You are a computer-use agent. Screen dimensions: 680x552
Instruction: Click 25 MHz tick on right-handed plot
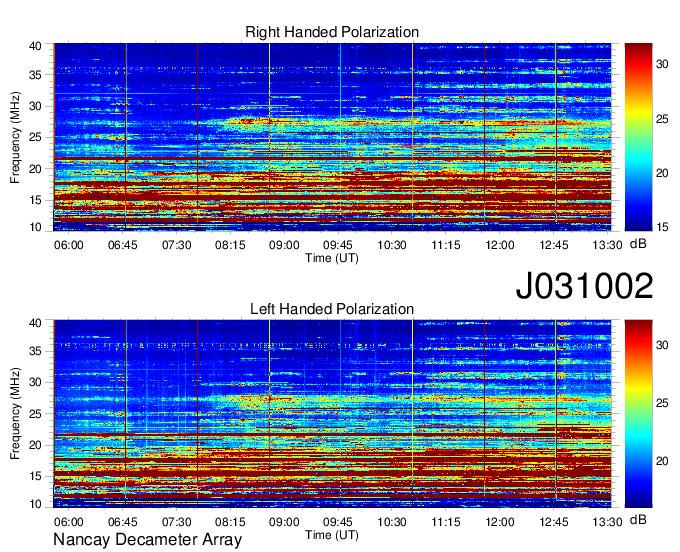pyautogui.click(x=36, y=137)
